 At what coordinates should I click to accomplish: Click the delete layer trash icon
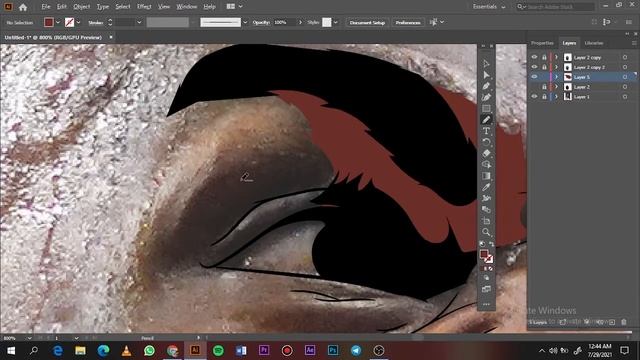(624, 322)
